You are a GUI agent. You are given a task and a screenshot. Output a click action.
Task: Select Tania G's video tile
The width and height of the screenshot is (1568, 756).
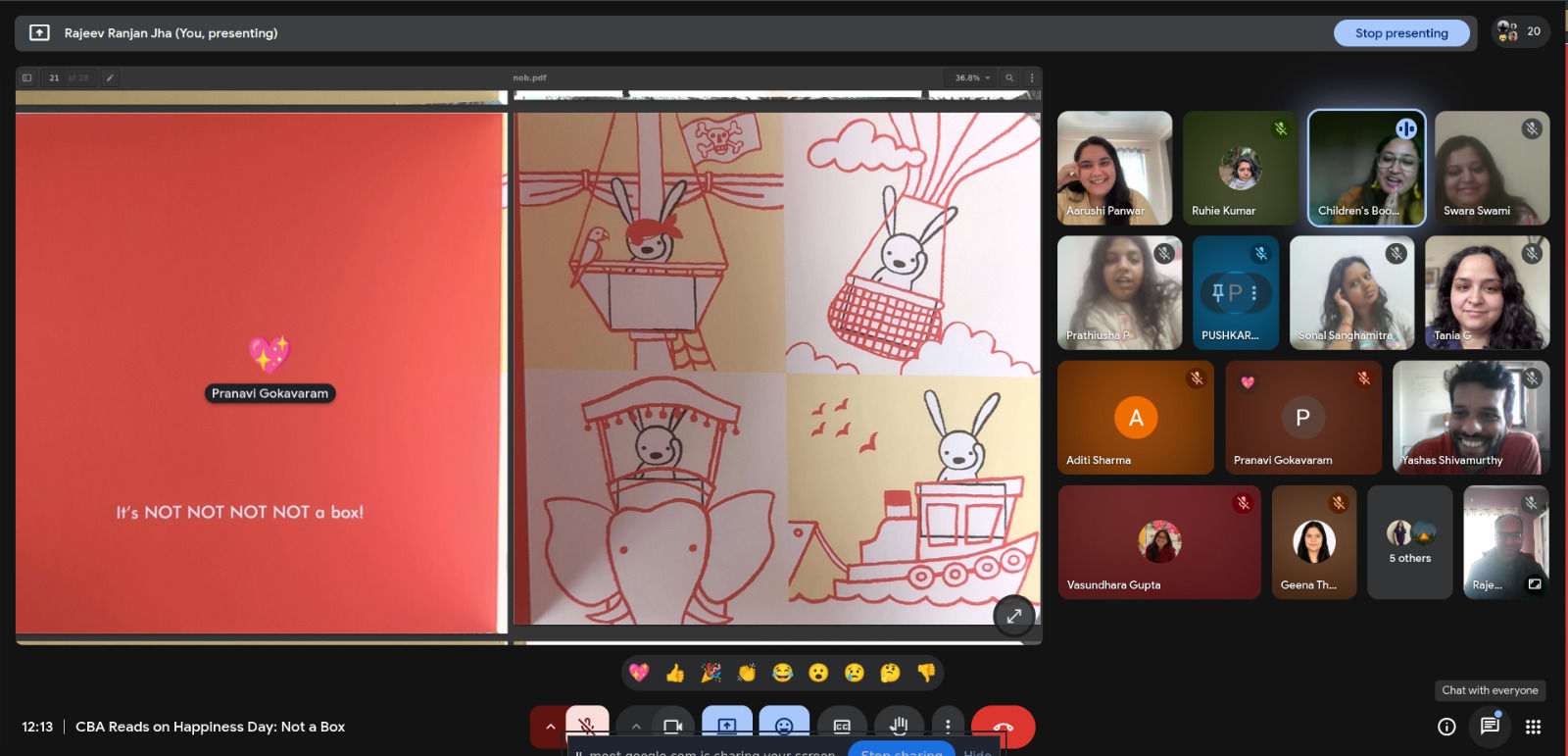click(1488, 292)
